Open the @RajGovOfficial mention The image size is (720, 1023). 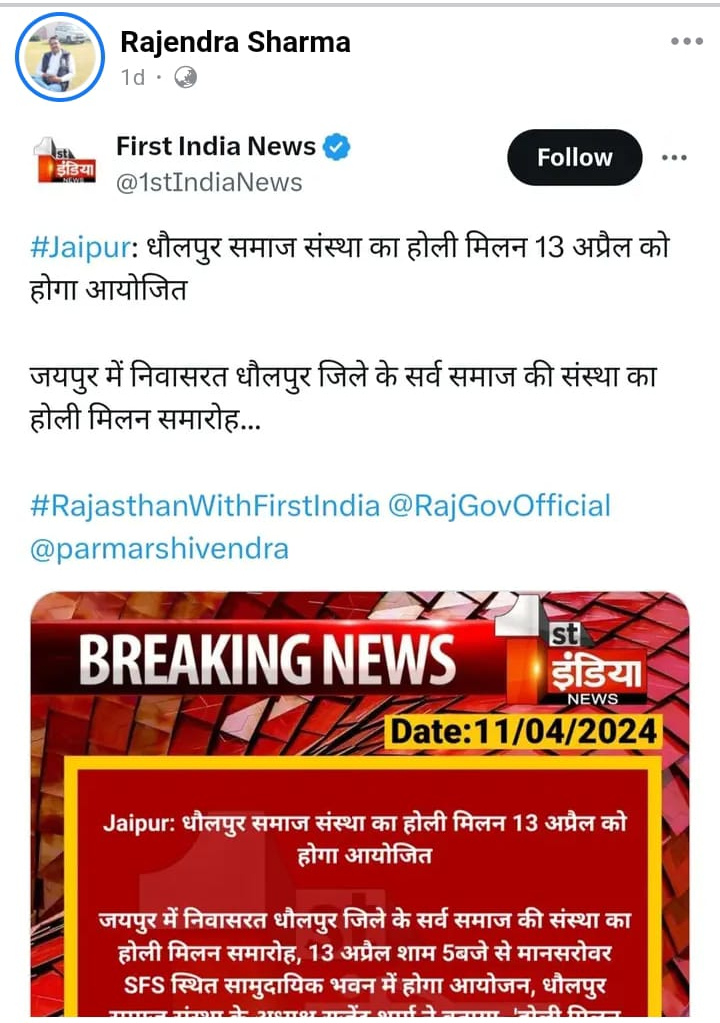pyautogui.click(x=500, y=506)
